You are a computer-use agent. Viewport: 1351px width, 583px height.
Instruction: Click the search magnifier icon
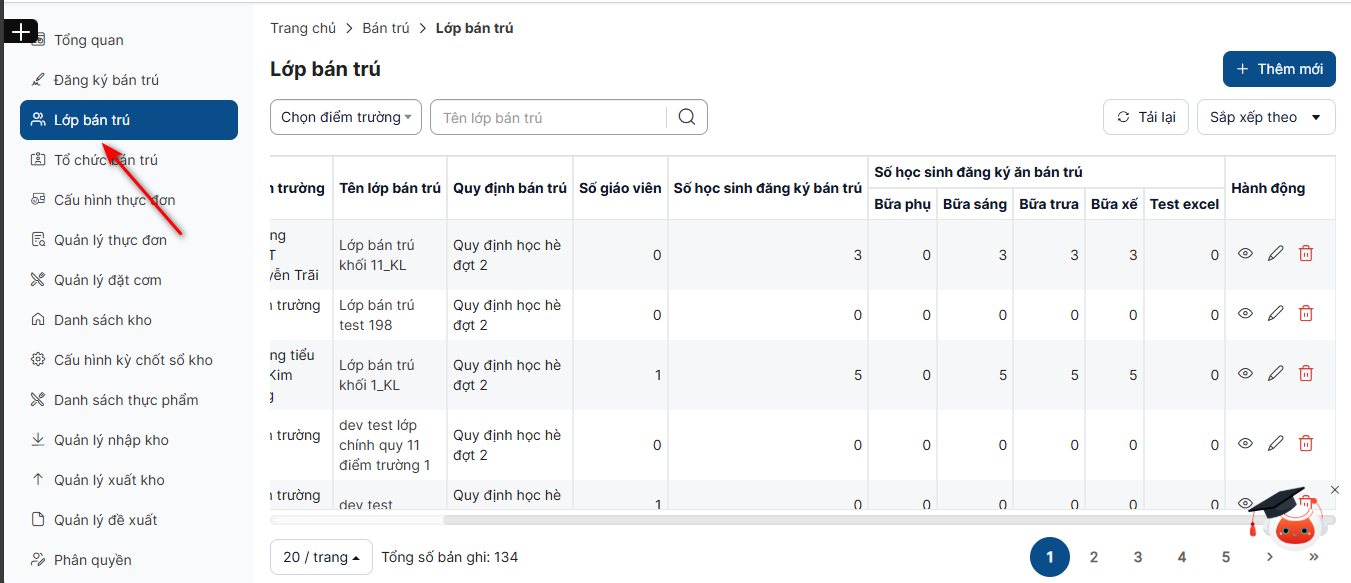[x=686, y=117]
